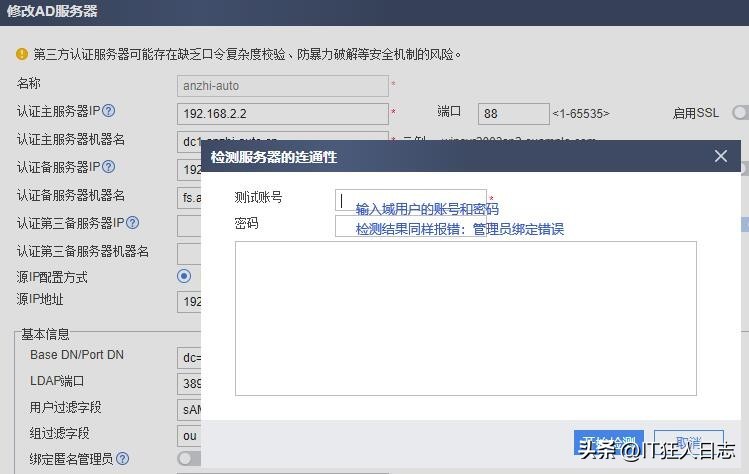749x474 pixels.
Task: Click the 开始检测 button
Action: [609, 443]
